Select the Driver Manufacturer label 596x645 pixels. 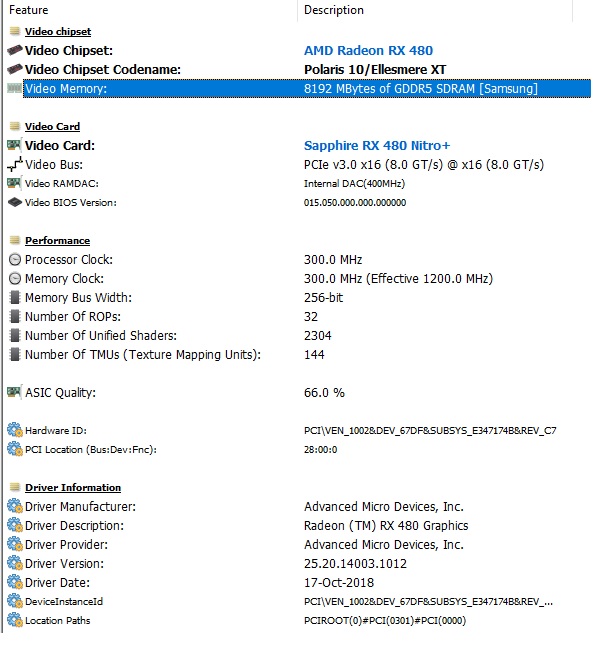pos(80,506)
